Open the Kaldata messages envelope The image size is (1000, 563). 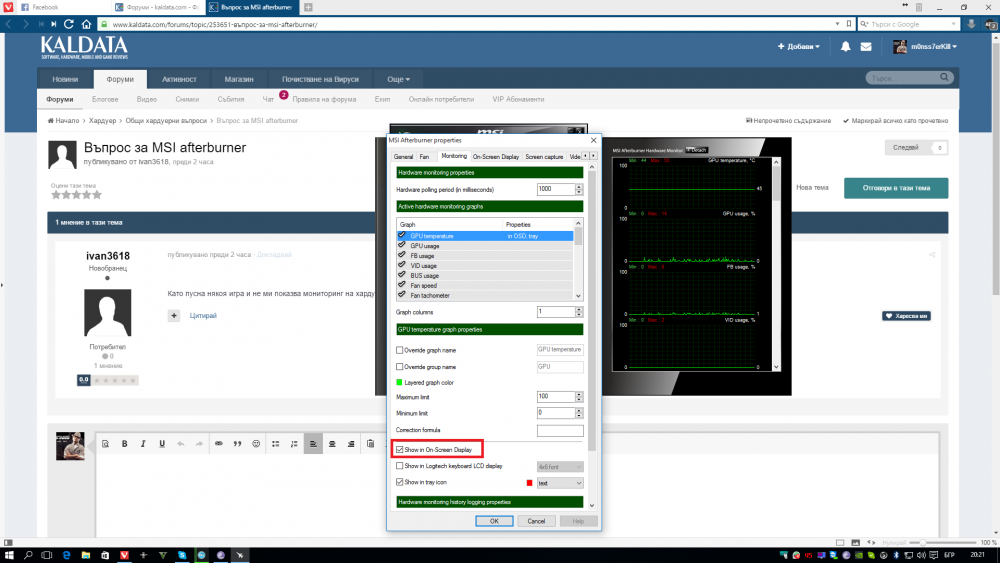866,47
